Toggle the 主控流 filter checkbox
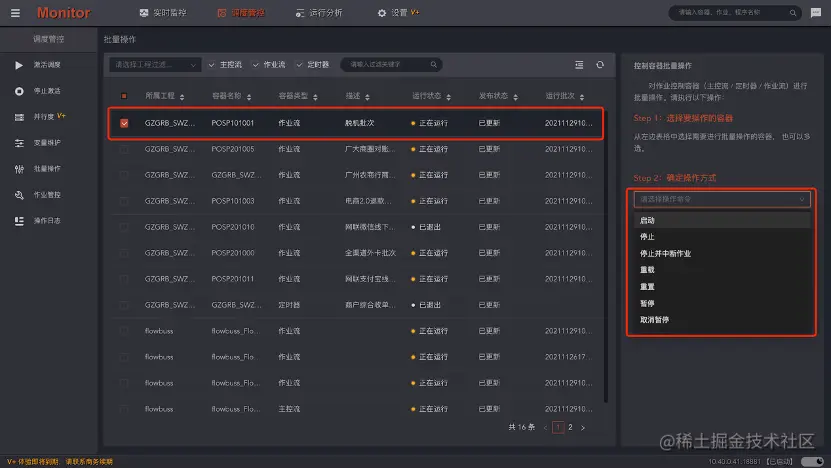Image resolution: width=832 pixels, height=468 pixels. pyautogui.click(x=212, y=65)
